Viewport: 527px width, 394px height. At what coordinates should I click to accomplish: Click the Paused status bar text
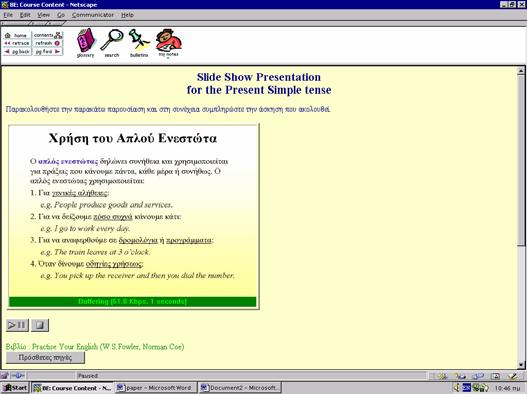[x=88, y=376]
